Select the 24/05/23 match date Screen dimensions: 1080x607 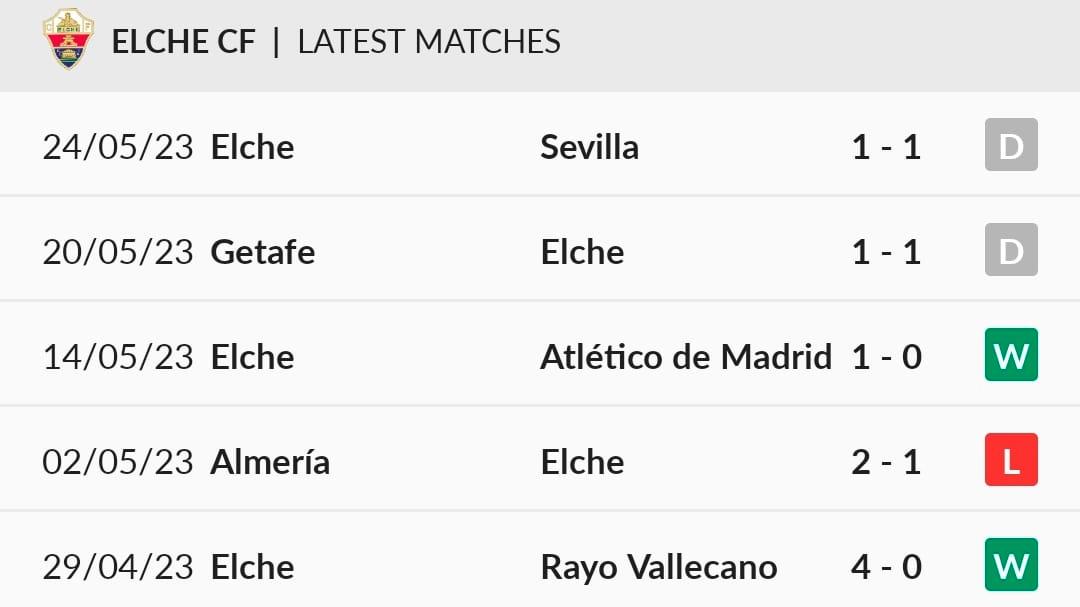tap(118, 147)
